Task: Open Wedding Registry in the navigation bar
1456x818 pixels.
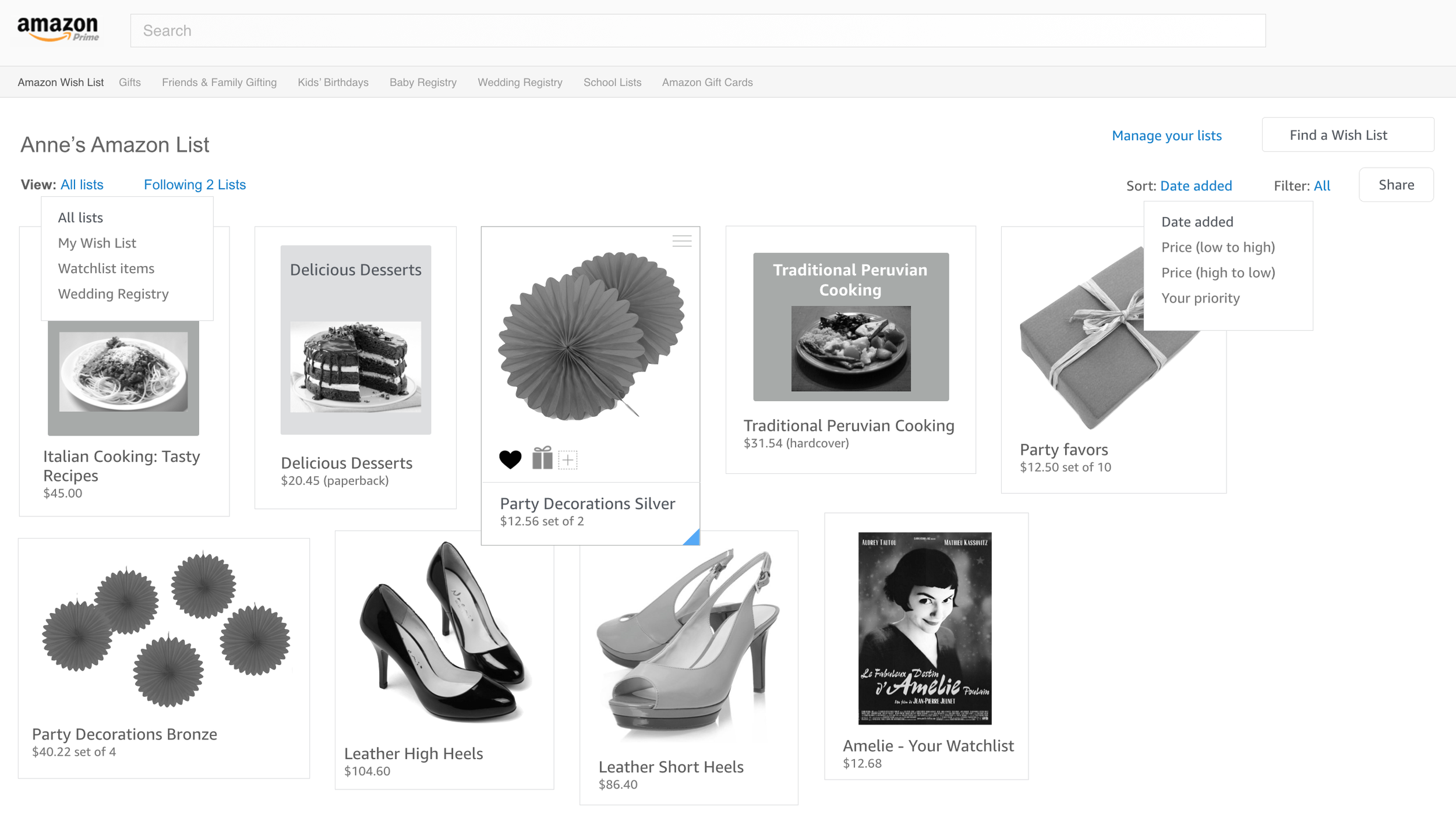Action: [520, 83]
